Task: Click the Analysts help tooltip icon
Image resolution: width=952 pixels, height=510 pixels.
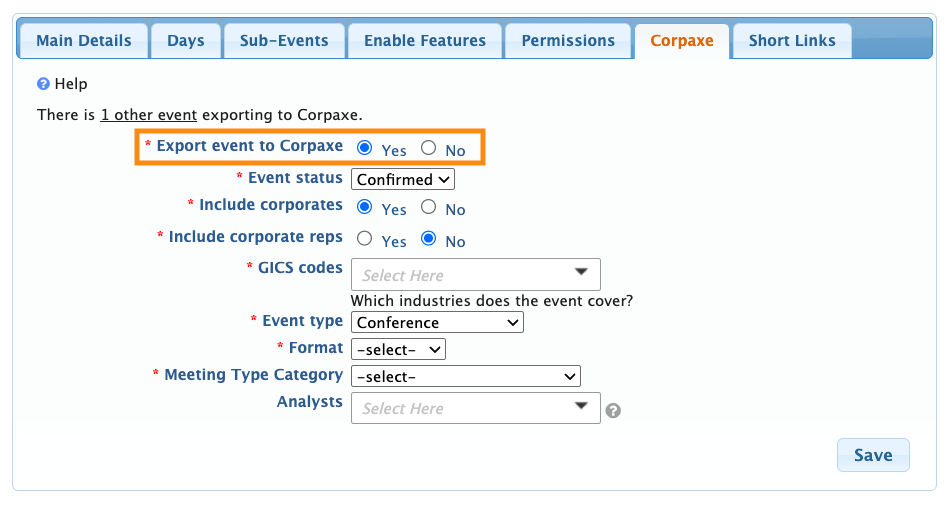Action: click(x=614, y=410)
